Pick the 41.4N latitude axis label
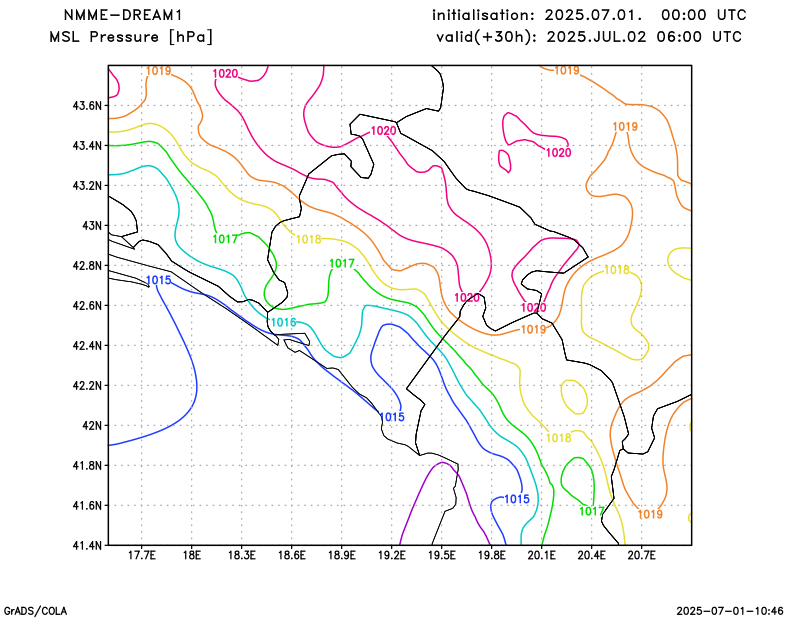This screenshot has width=800, height=618. click(88, 546)
